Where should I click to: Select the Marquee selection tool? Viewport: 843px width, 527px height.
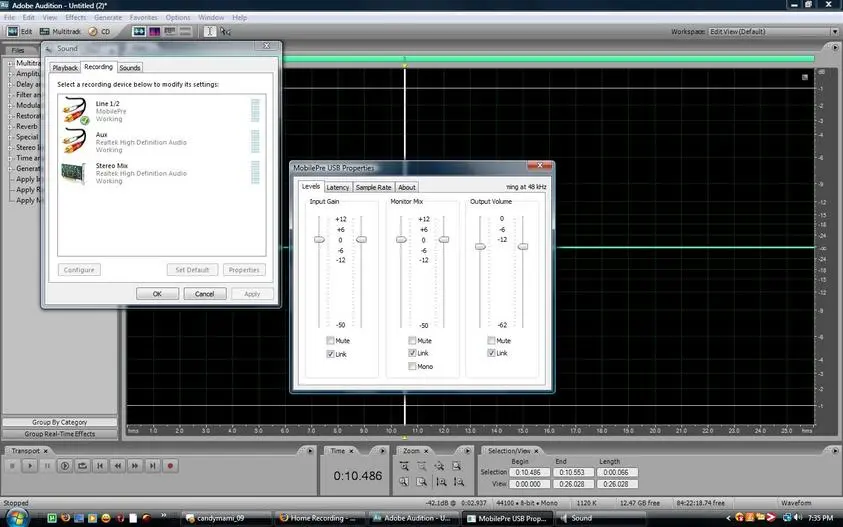pyautogui.click(x=225, y=32)
